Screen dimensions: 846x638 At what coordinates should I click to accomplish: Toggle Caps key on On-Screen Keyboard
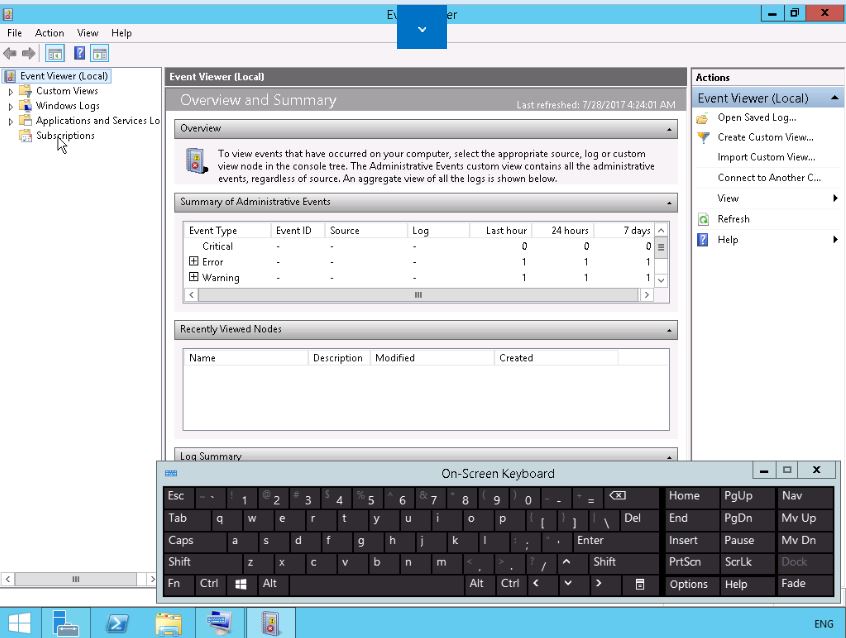(x=194, y=541)
